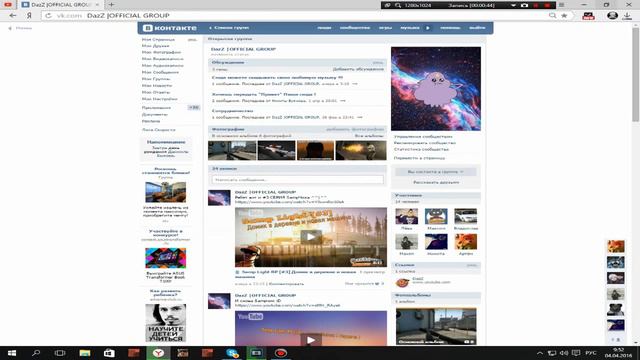Open the volume tray icon
Image resolution: width=640 pixels, height=360 pixels.
[564, 353]
